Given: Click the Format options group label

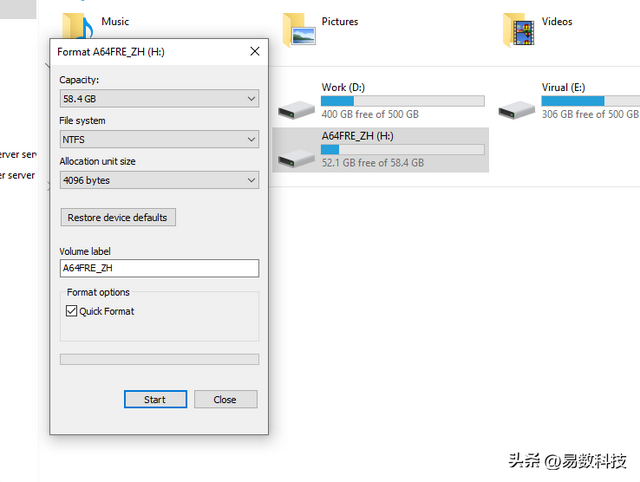Looking at the screenshot, I should tap(98, 292).
